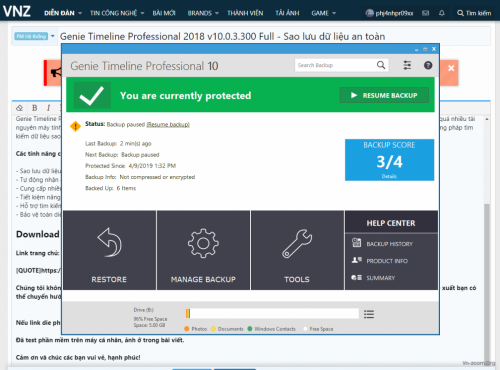
Task: Click the Backup History icon
Action: click(356, 243)
